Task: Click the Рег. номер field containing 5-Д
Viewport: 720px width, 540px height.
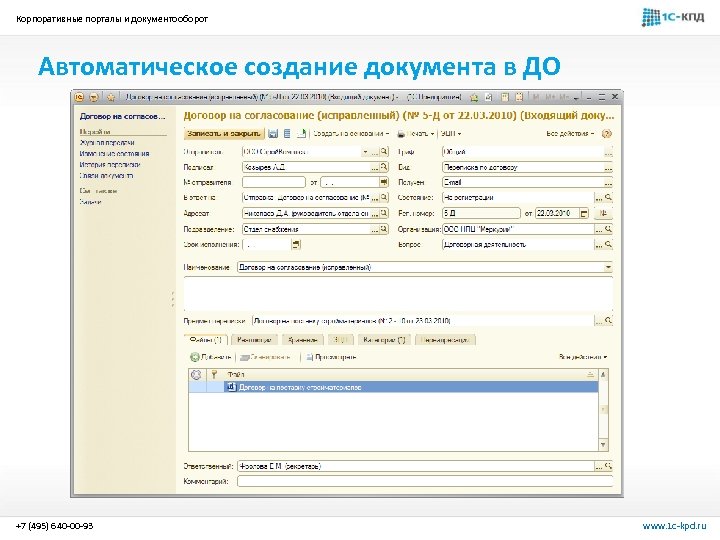Action: point(481,213)
